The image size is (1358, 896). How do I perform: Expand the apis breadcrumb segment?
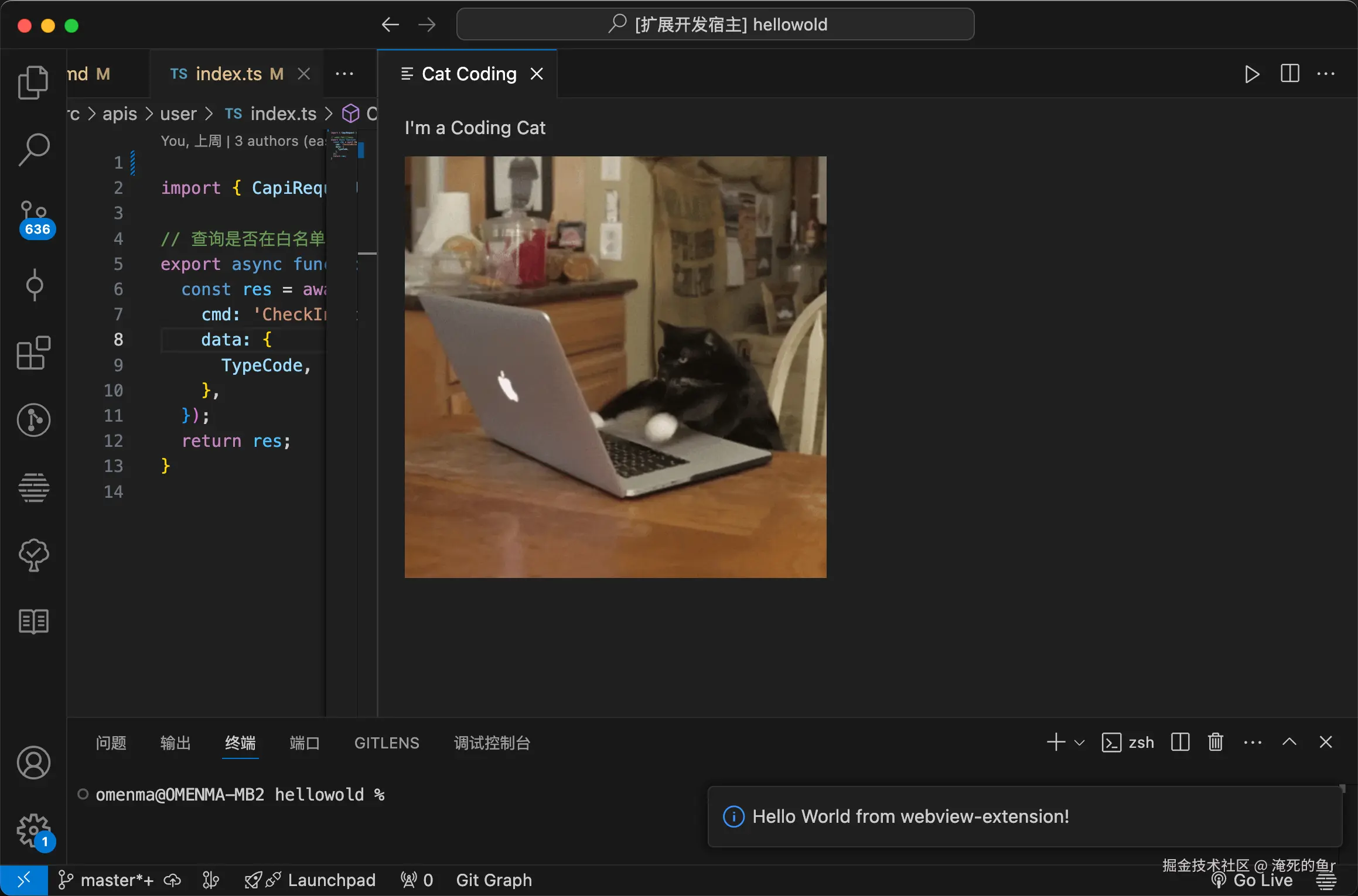pyautogui.click(x=120, y=114)
